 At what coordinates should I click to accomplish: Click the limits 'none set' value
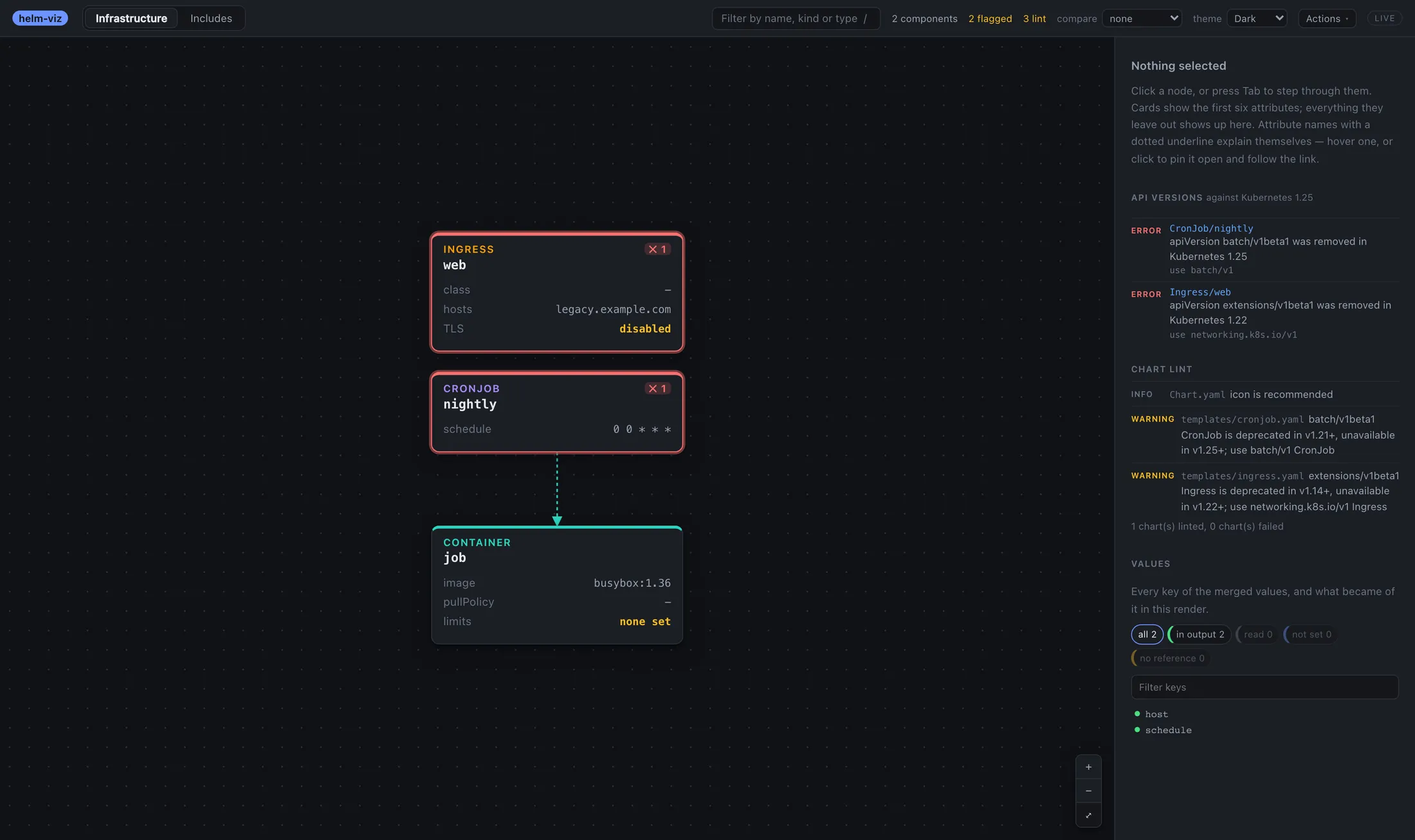pos(644,621)
